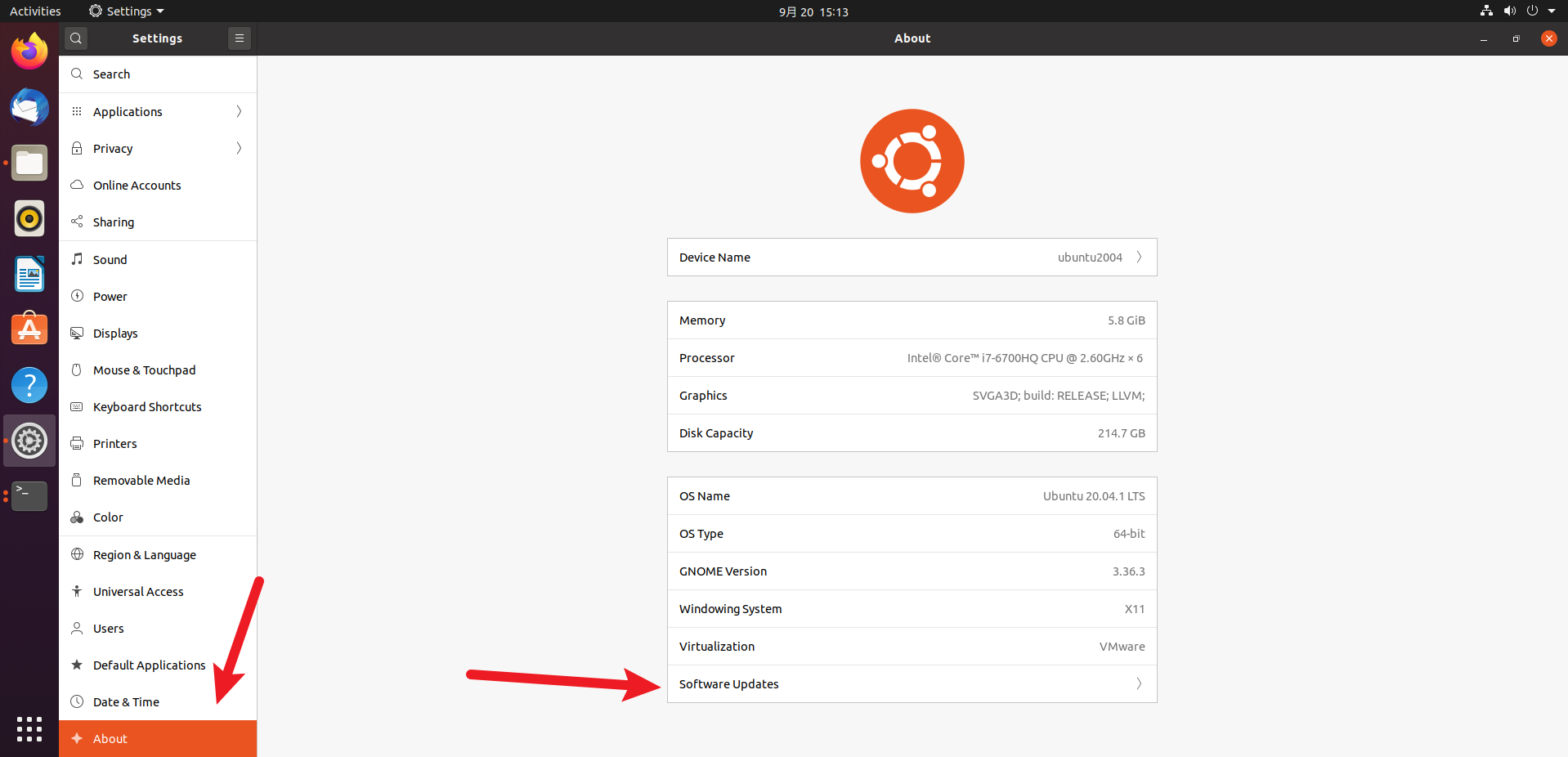
Task: Open the clock showing 15:13
Action: pyautogui.click(x=813, y=11)
